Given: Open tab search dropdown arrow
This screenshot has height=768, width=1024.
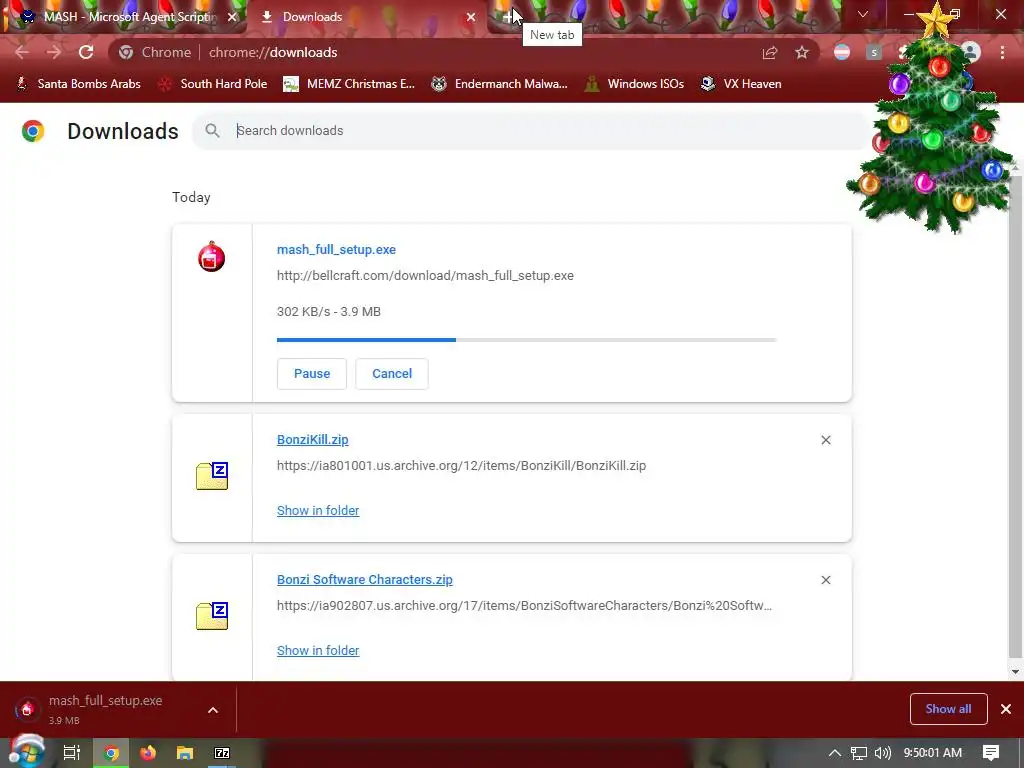Looking at the screenshot, I should [x=863, y=14].
